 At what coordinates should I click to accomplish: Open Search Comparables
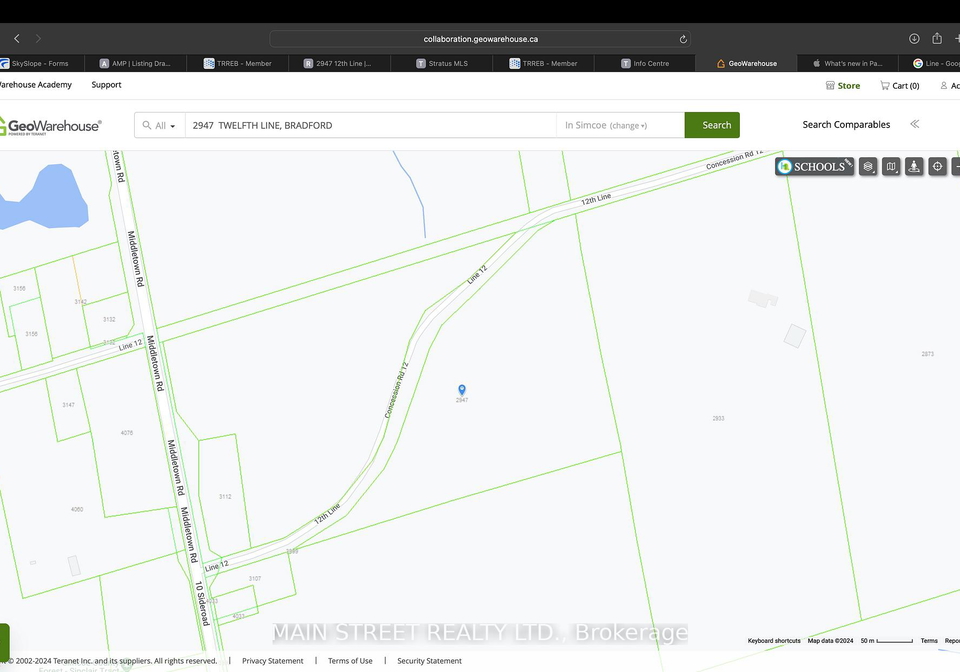tap(846, 125)
